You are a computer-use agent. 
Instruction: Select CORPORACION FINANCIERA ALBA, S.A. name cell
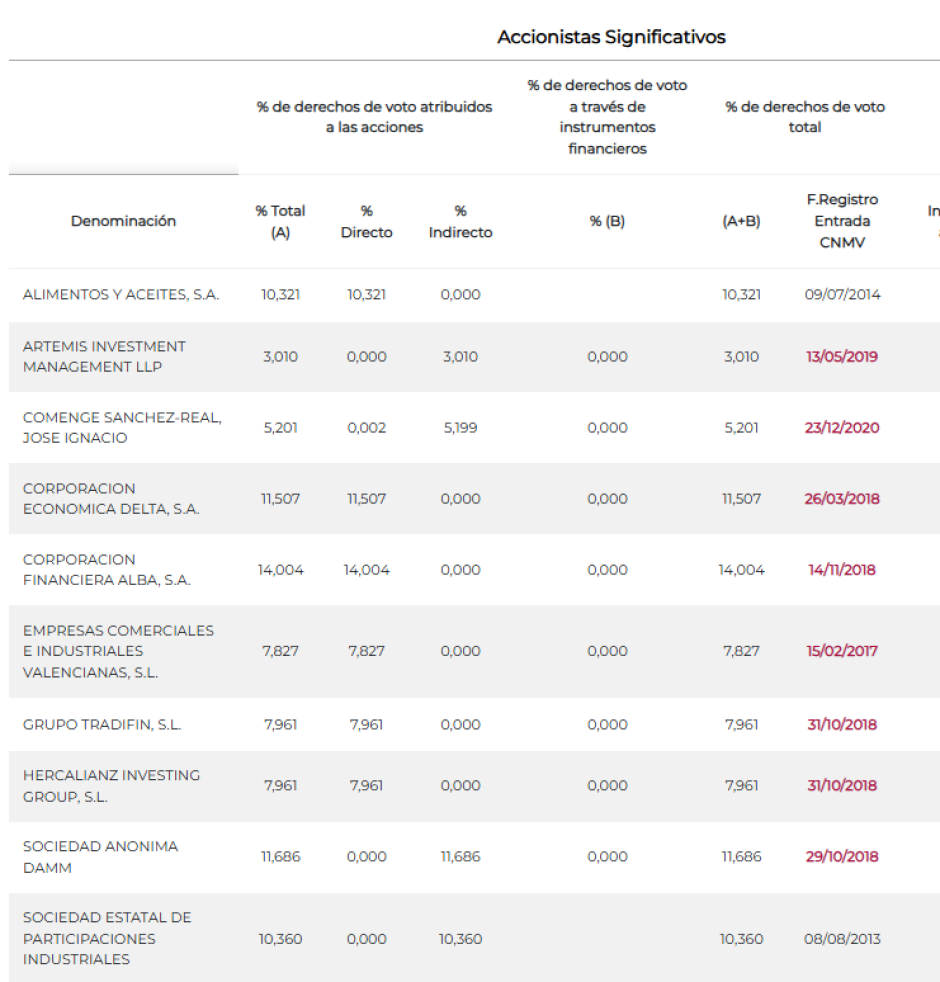coord(106,570)
